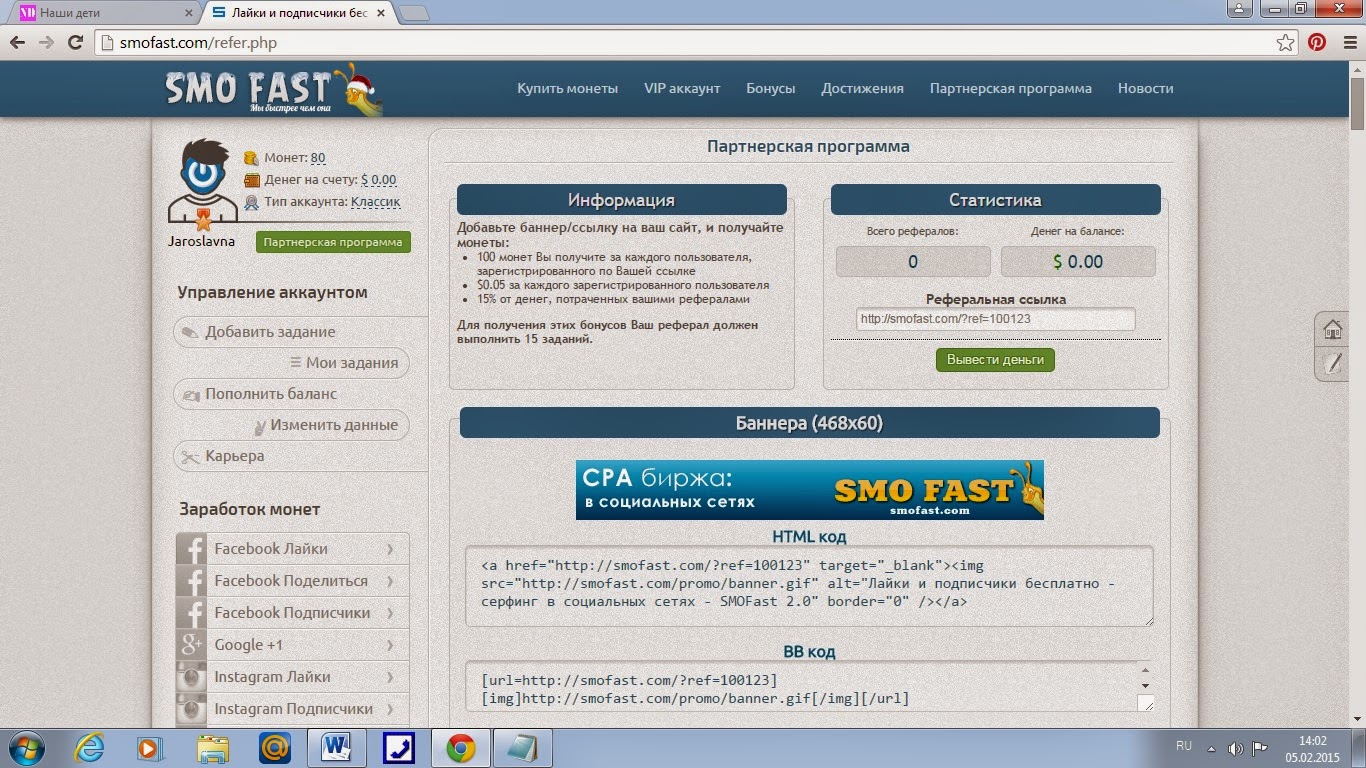Image resolution: width=1366 pixels, height=768 pixels.
Task: Click the gold coins icon next to Монет
Action: click(252, 158)
